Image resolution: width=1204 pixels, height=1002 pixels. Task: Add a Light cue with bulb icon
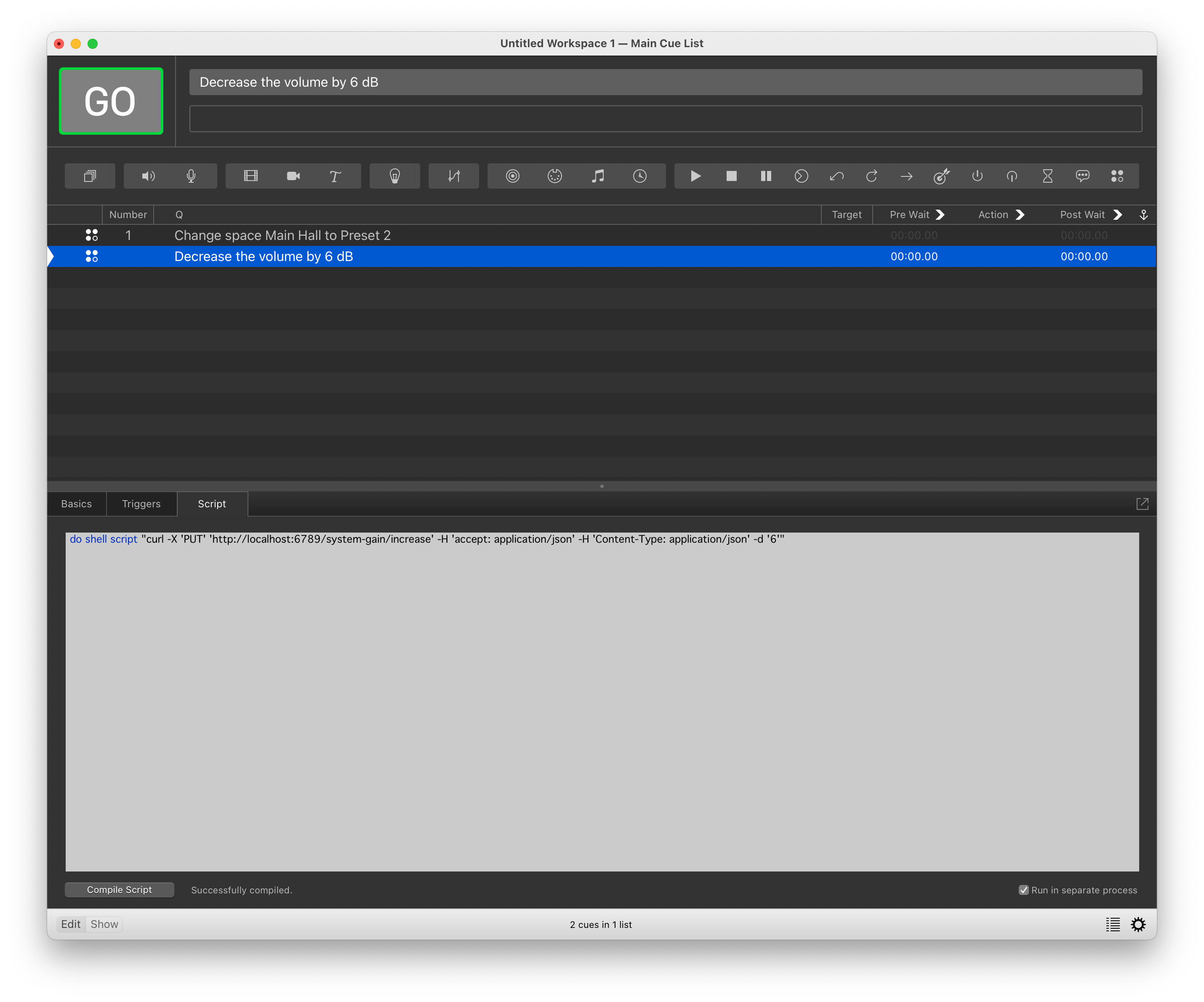click(394, 176)
